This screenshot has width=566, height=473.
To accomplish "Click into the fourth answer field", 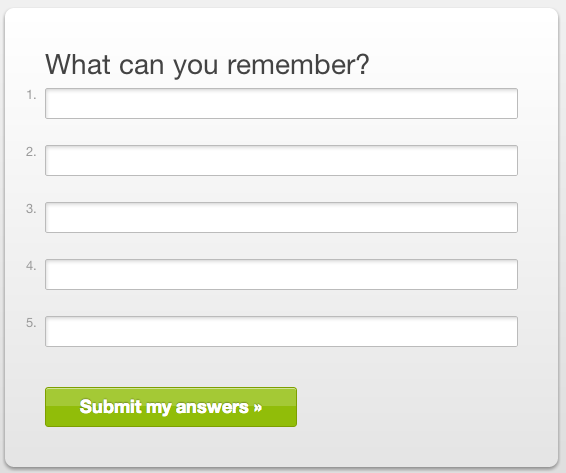I will pos(281,274).
